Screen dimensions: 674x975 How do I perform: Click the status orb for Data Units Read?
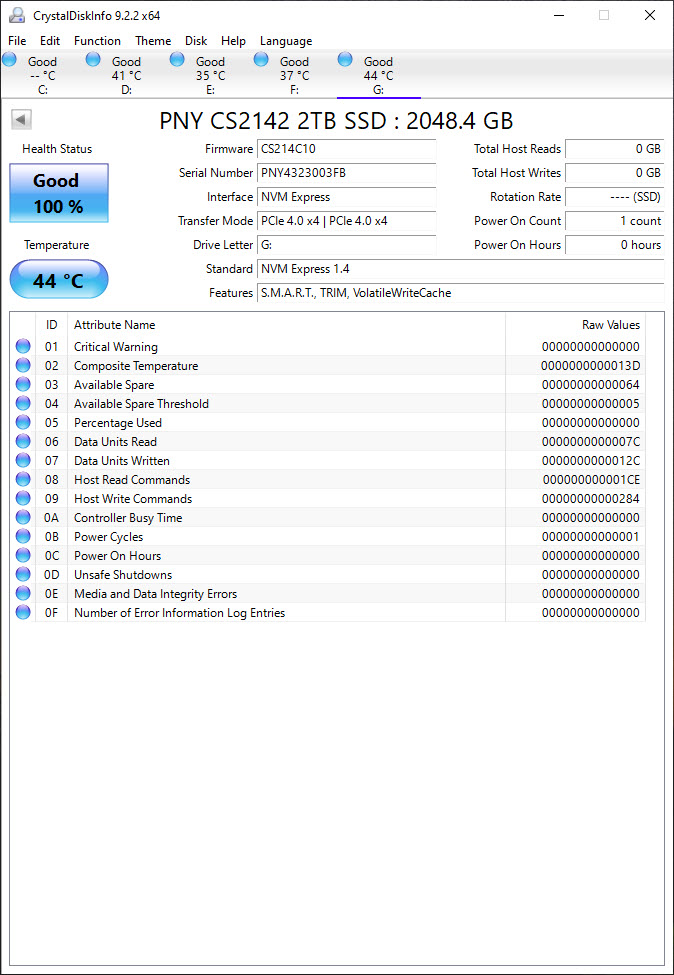click(23, 441)
